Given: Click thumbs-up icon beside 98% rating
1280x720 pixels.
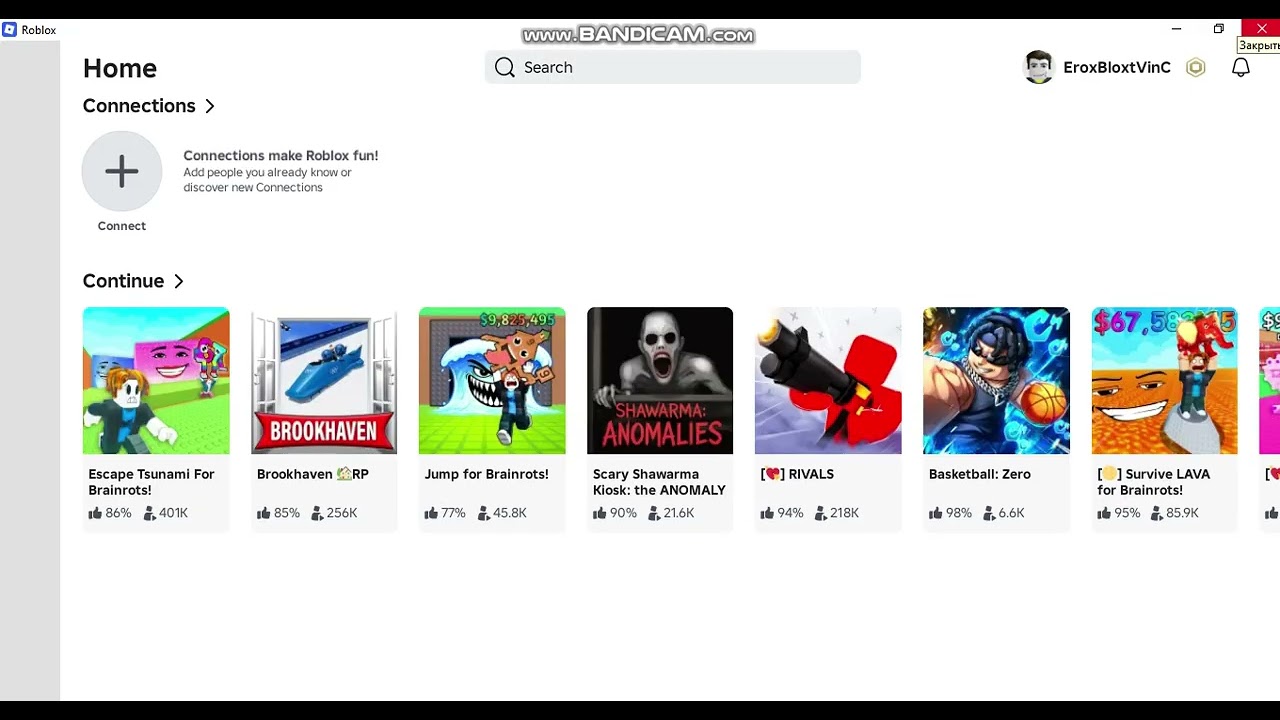Looking at the screenshot, I should coord(935,513).
